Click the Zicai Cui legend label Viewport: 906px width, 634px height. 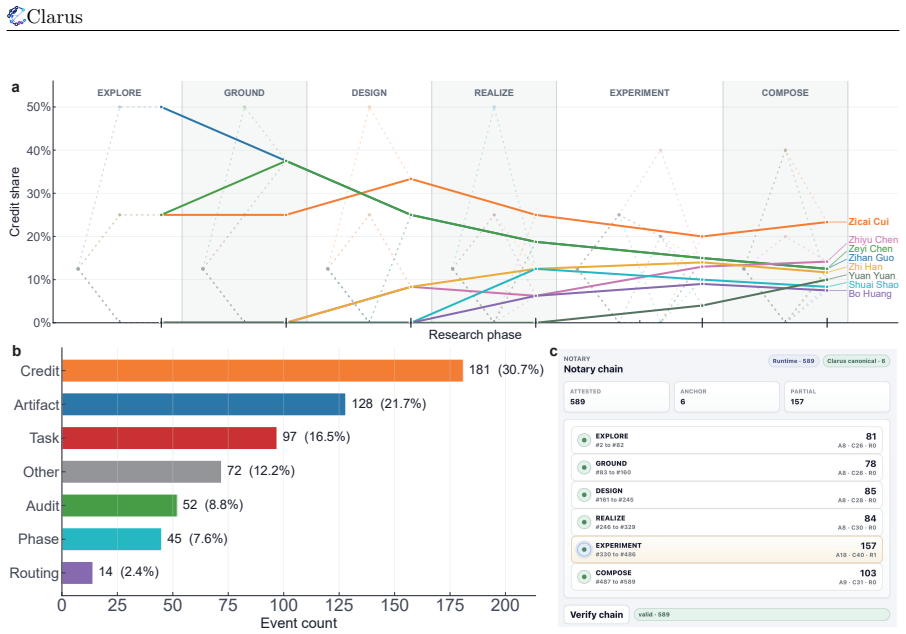click(x=868, y=222)
